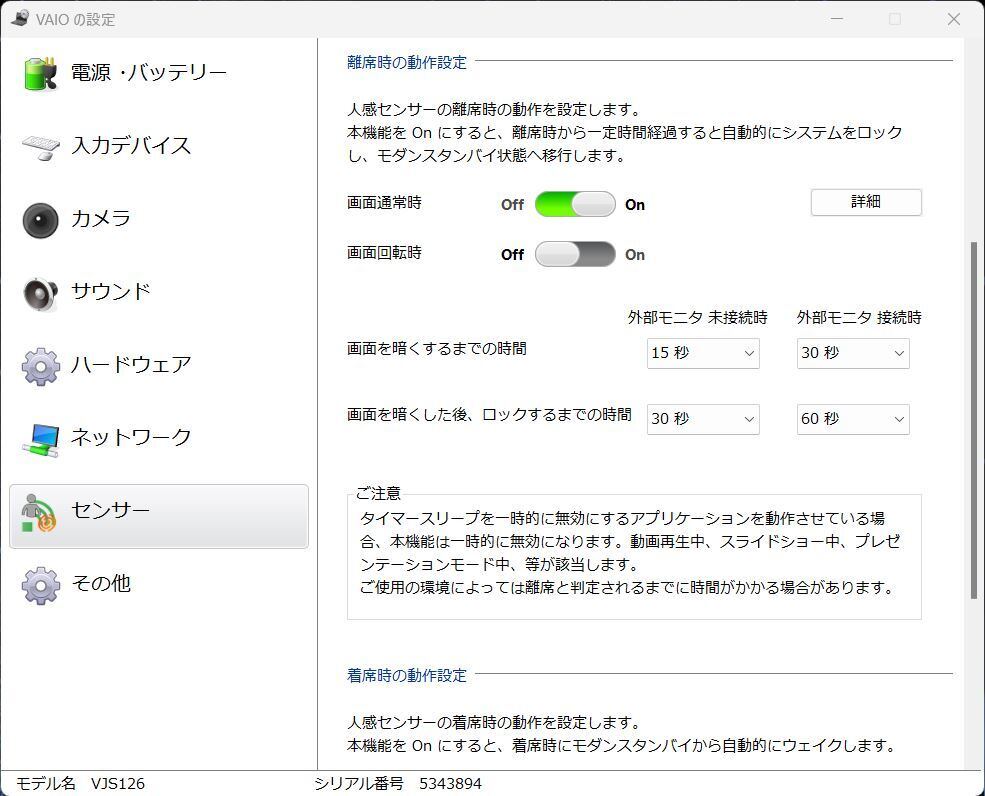Minimize the VAIO の設定 window

pos(837,19)
